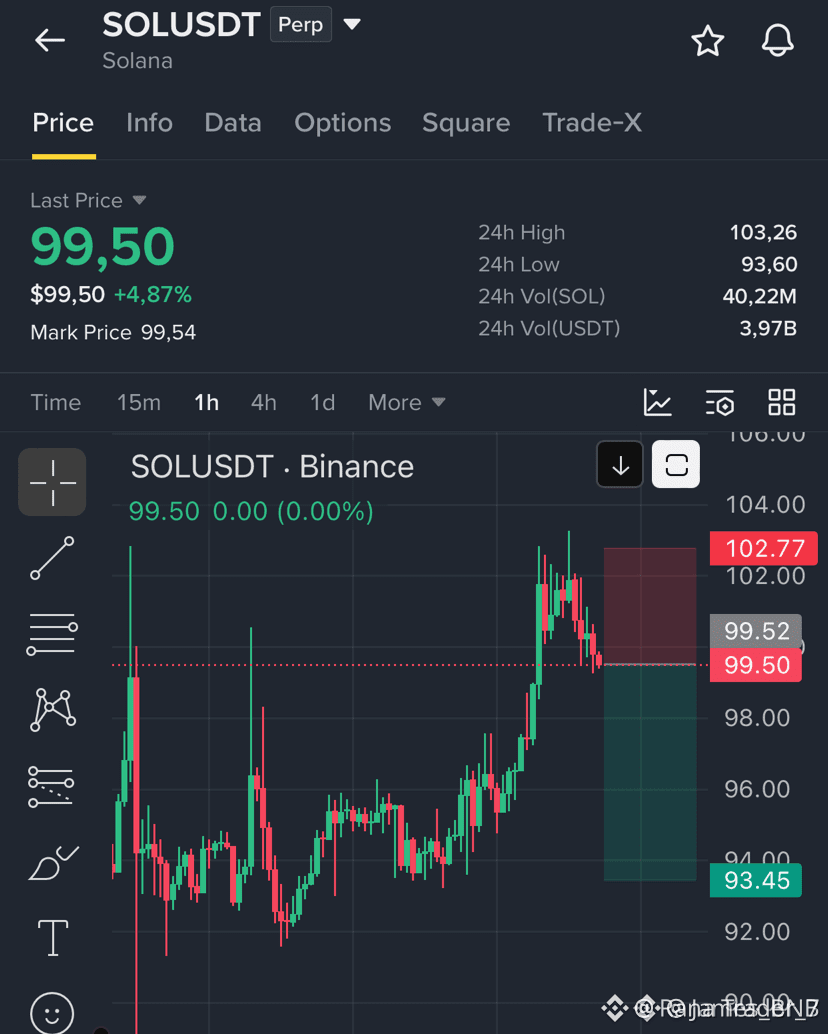The height and width of the screenshot is (1034, 828).
Task: Click the Mark Price 99,54 text
Action: click(x=113, y=332)
